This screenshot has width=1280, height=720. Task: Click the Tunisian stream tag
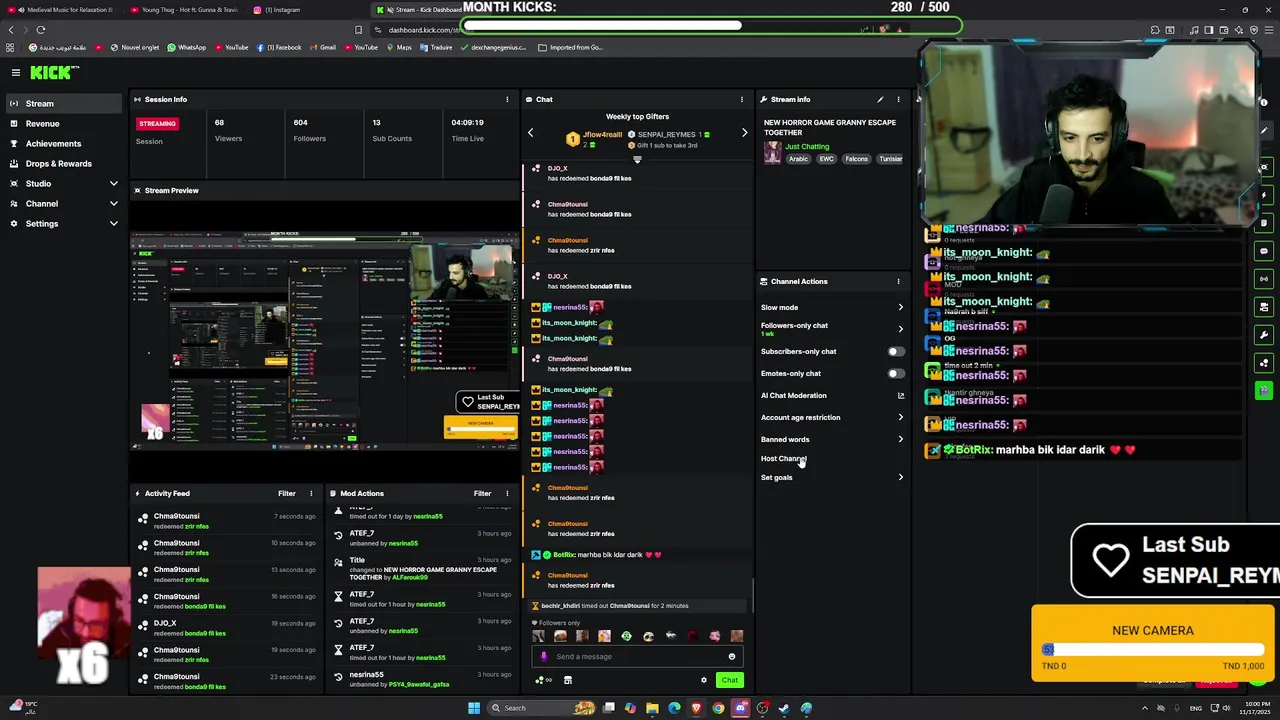coord(890,159)
